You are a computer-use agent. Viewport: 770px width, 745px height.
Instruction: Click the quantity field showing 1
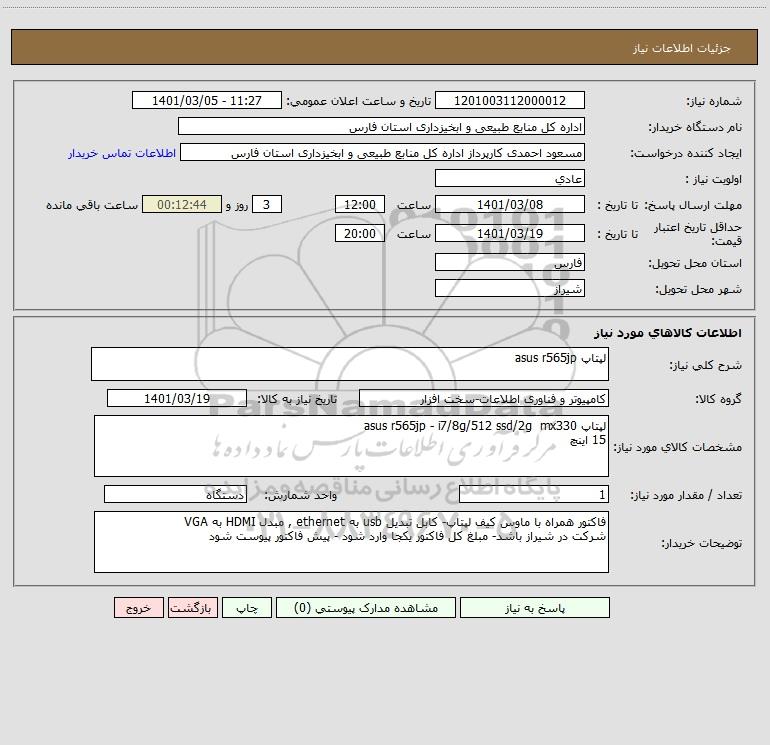click(x=534, y=494)
